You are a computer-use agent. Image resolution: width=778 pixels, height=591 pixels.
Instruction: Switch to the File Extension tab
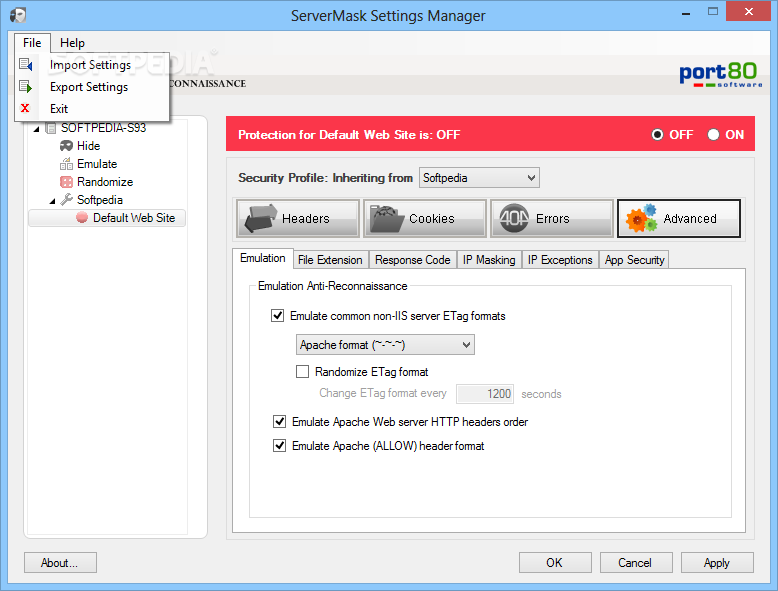330,260
